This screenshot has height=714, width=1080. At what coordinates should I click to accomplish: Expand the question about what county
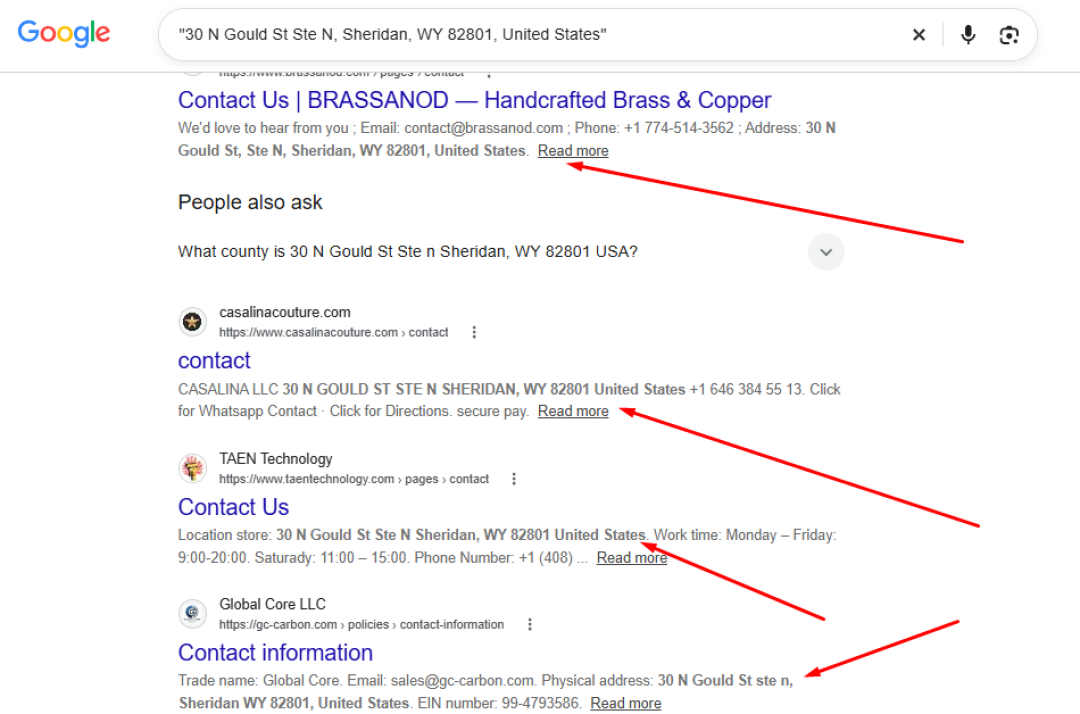click(x=408, y=252)
